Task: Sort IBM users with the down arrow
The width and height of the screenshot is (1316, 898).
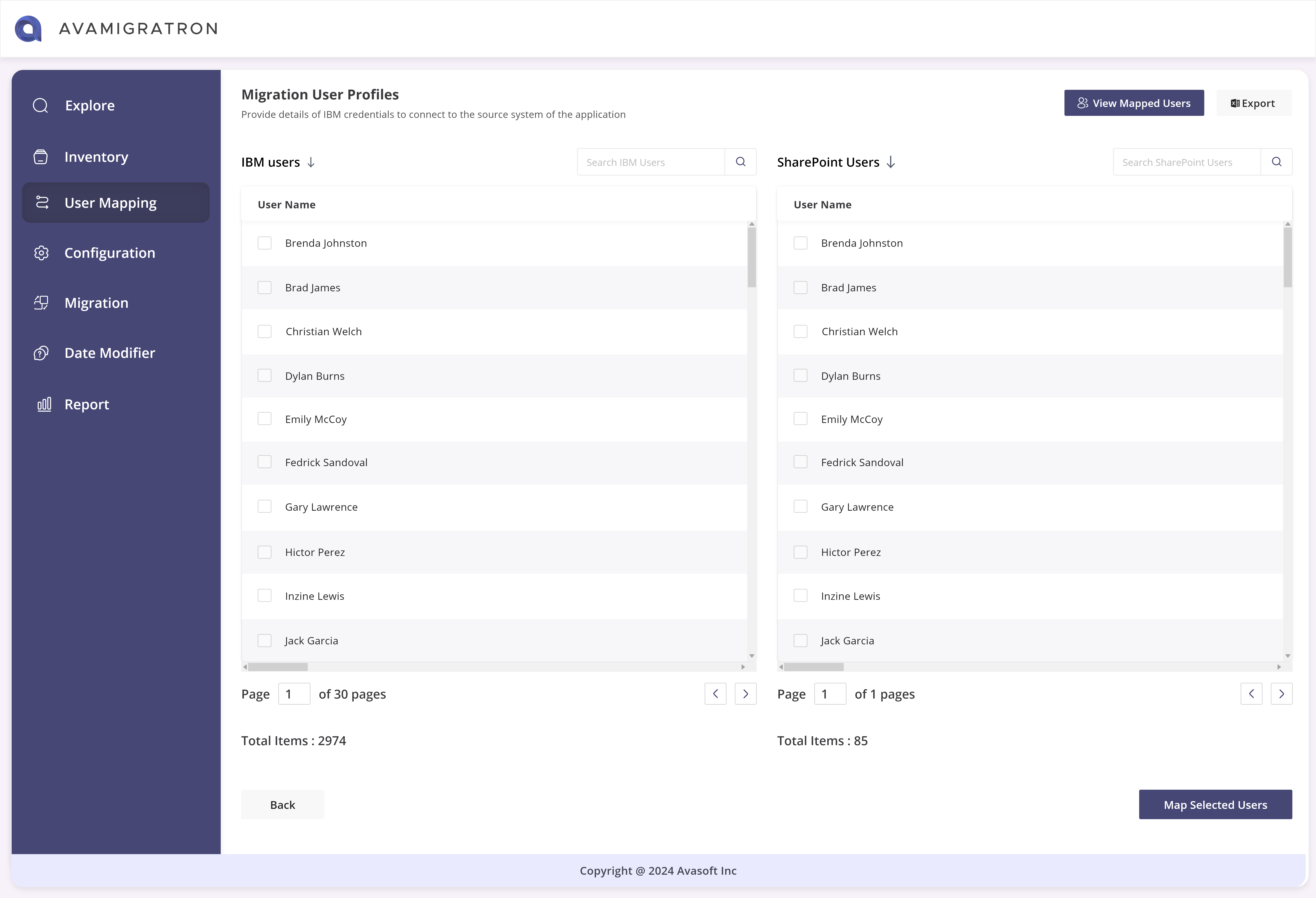Action: (311, 162)
